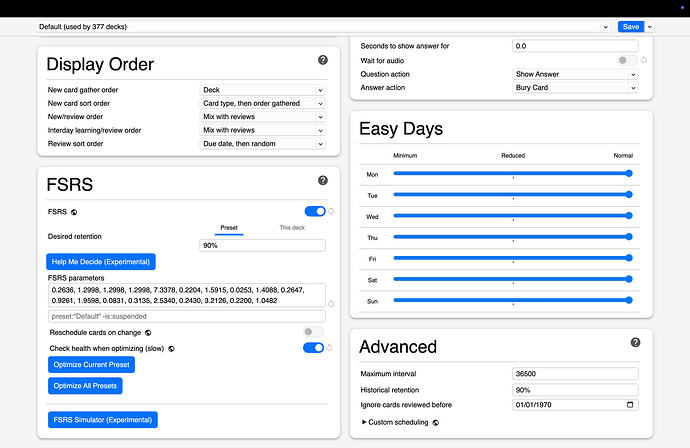Select the Preset tab for desired retention
This screenshot has height=448, width=690.
pos(229,228)
